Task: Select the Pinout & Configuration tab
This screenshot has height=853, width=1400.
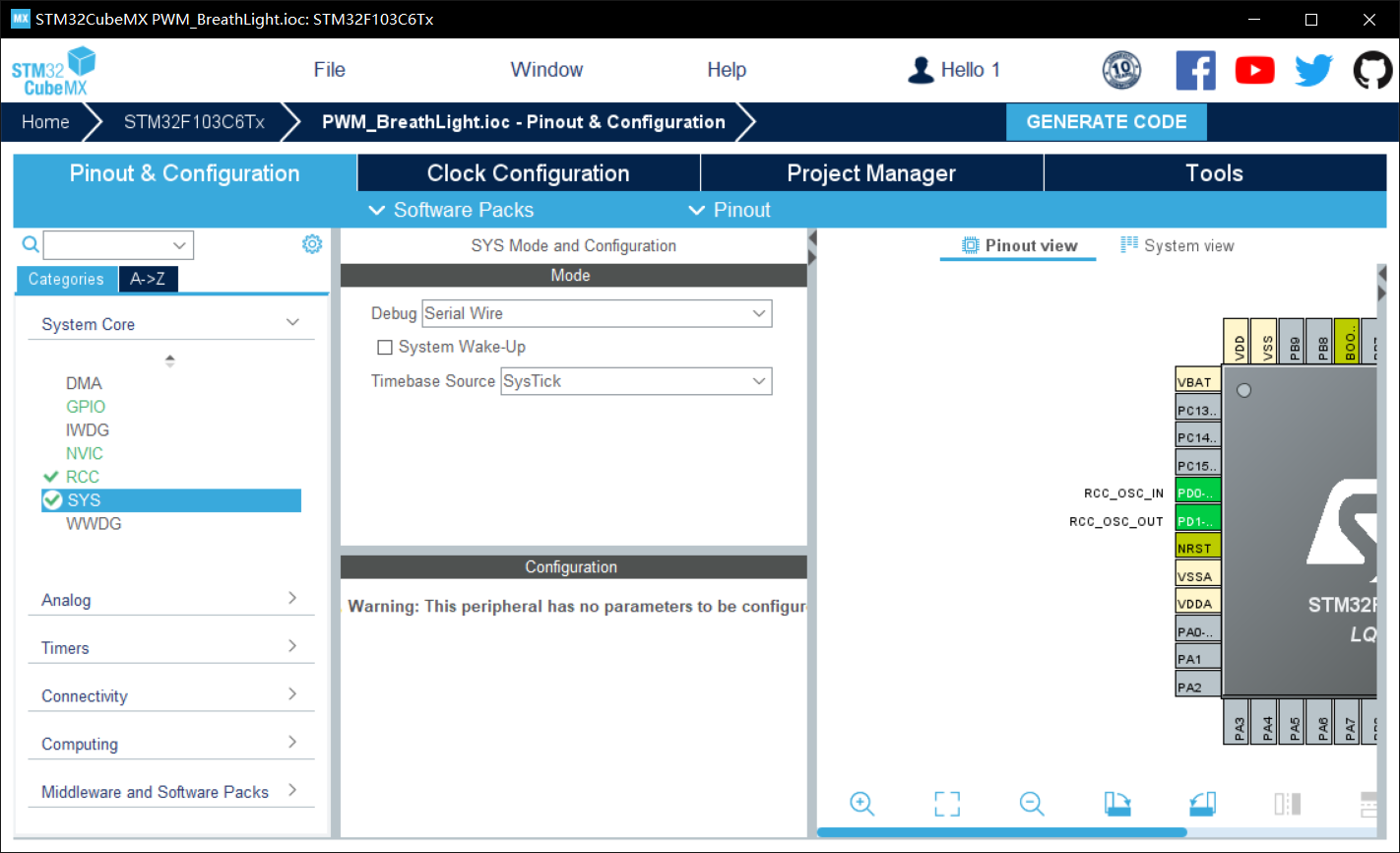Action: pos(185,173)
